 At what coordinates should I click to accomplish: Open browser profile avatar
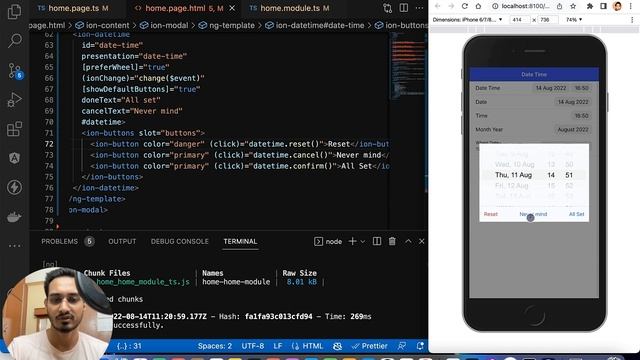tap(618, 6)
